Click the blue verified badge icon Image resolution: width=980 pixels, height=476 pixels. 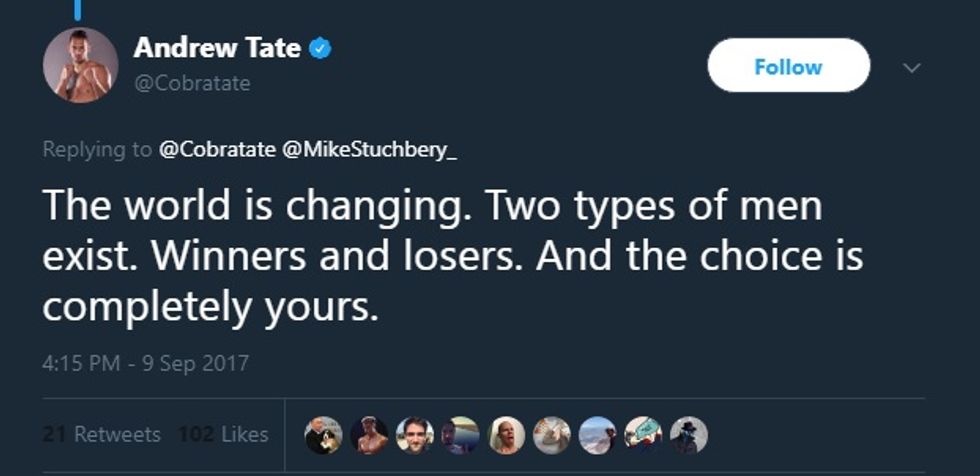319,48
